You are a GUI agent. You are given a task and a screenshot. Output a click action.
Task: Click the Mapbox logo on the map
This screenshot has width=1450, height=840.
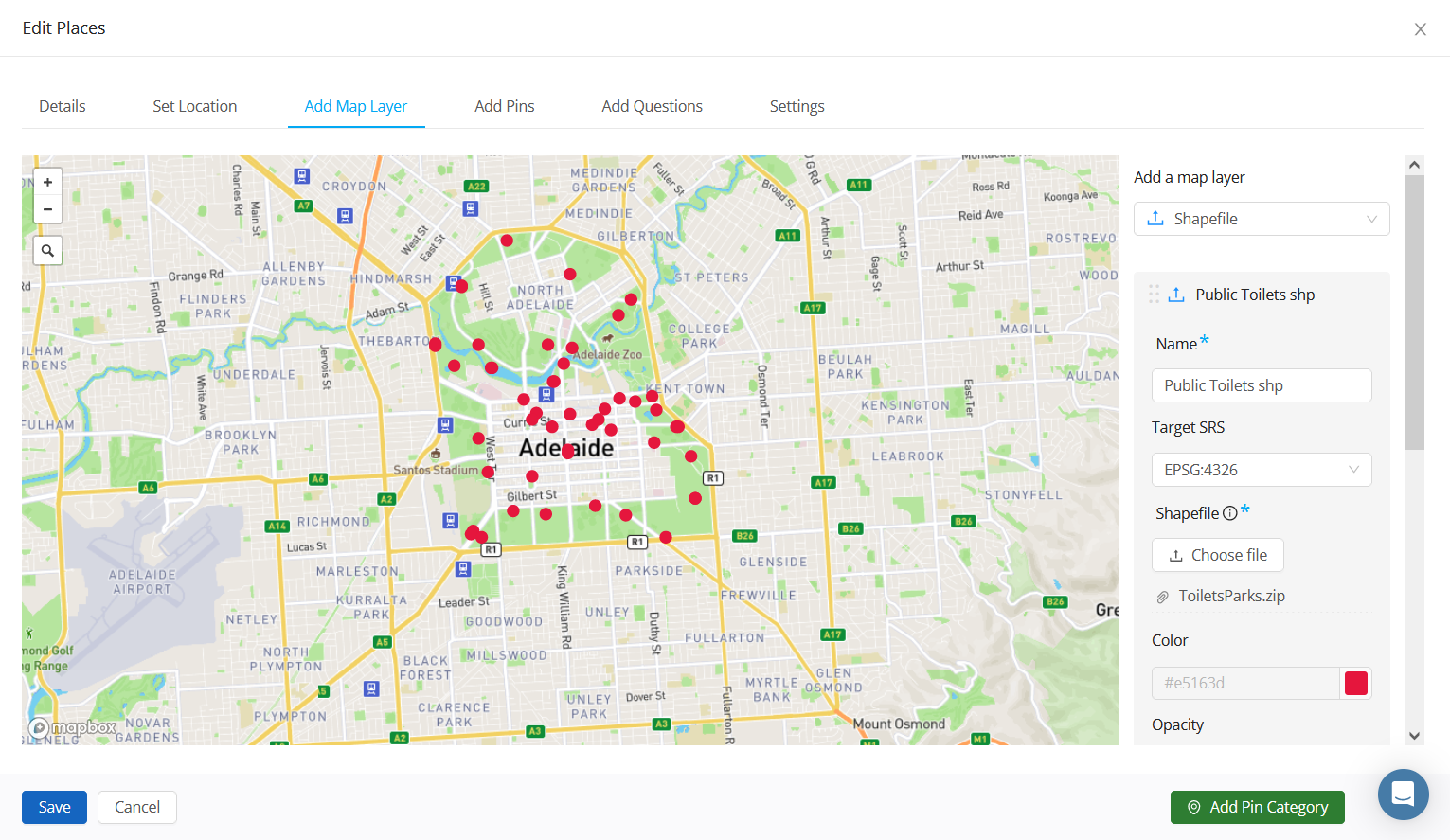72,728
